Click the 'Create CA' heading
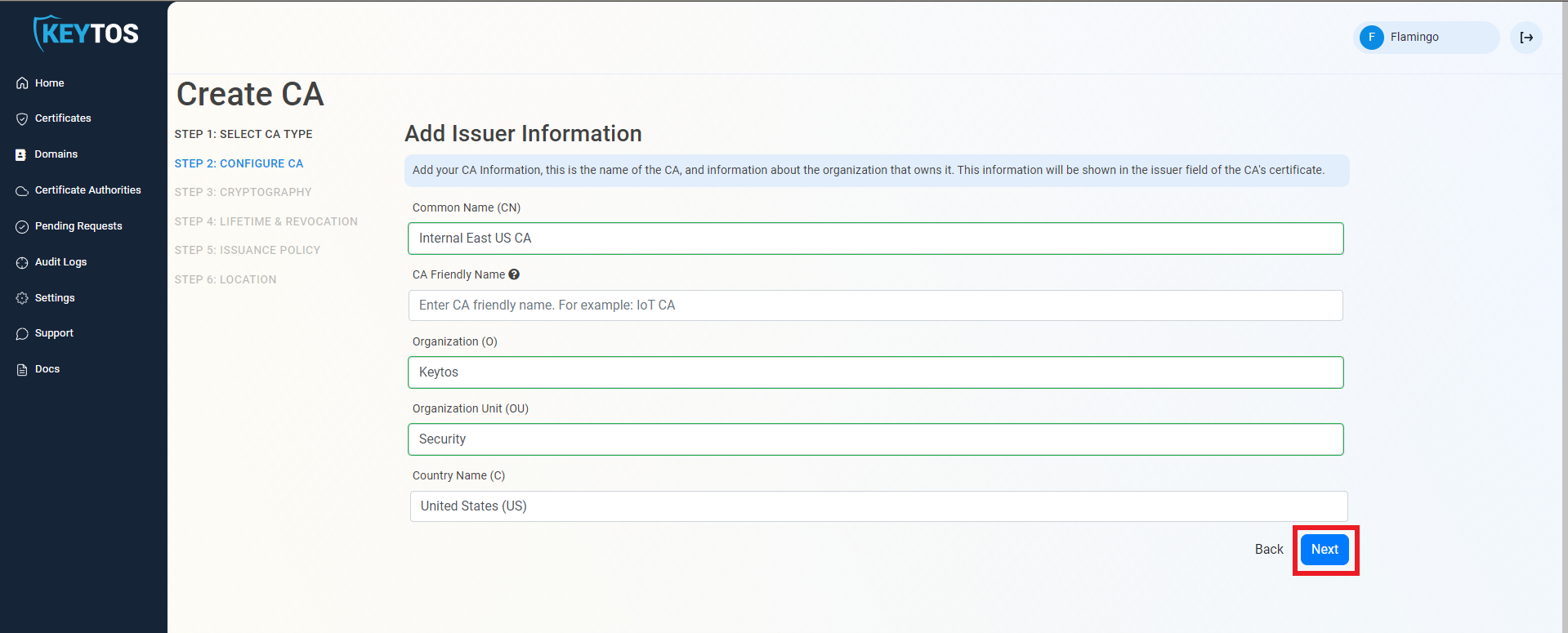1568x633 pixels. pos(250,94)
